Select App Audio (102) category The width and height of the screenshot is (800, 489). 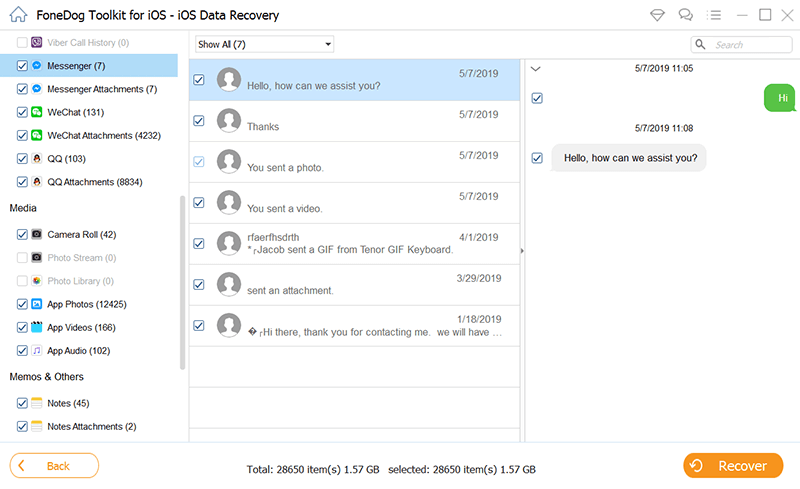[79, 351]
